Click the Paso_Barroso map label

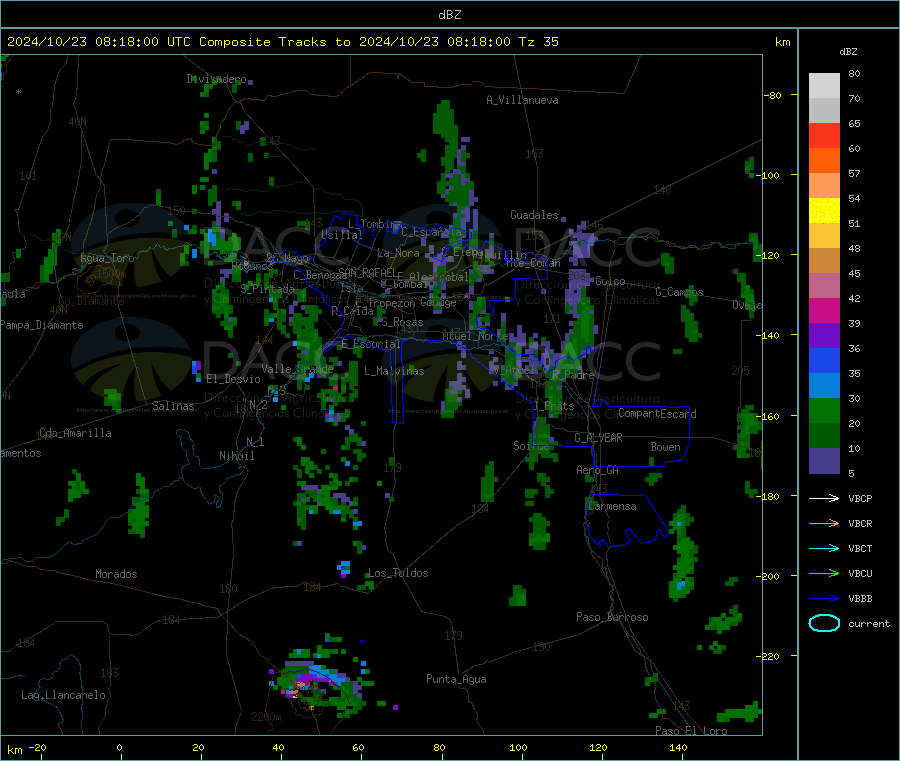click(612, 617)
